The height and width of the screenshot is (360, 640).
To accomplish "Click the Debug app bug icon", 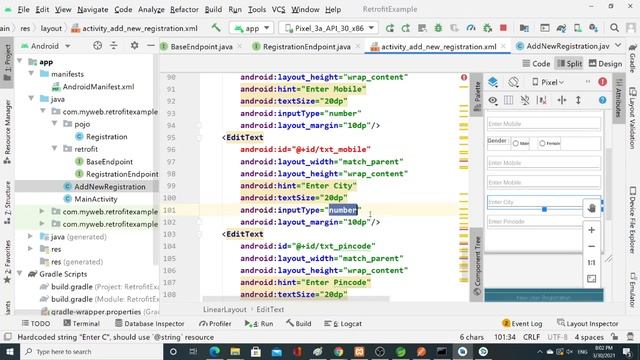I will (x=438, y=28).
